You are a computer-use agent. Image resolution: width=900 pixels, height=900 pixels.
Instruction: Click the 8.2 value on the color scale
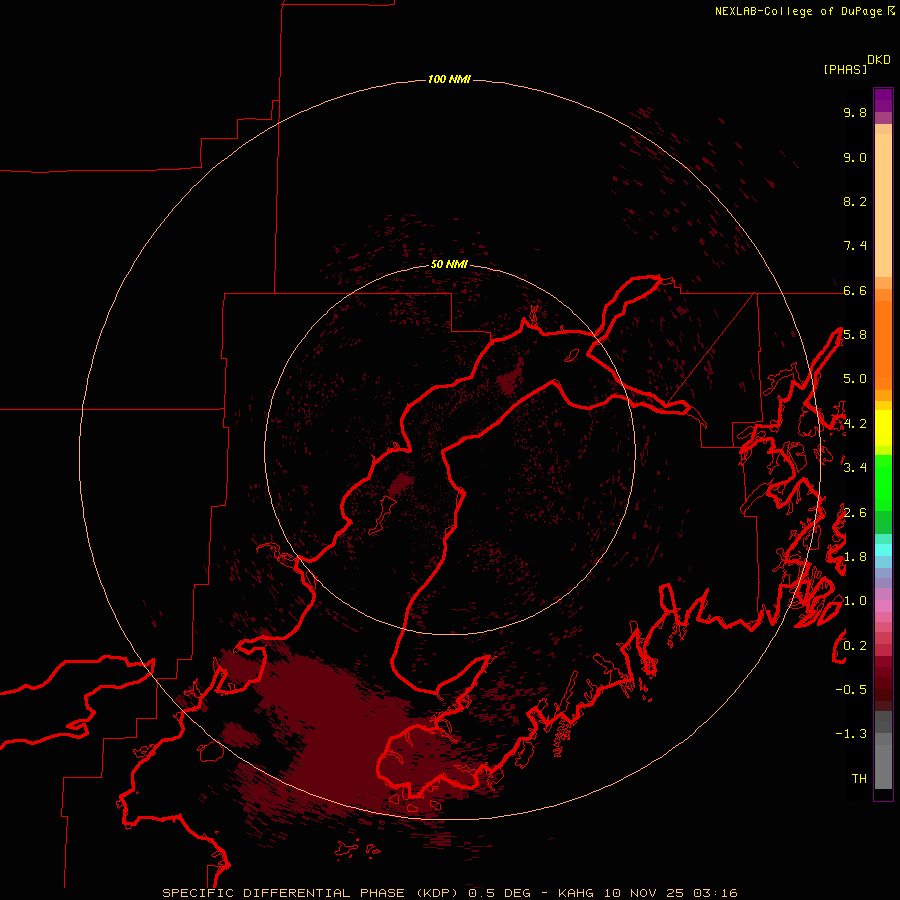point(855,201)
